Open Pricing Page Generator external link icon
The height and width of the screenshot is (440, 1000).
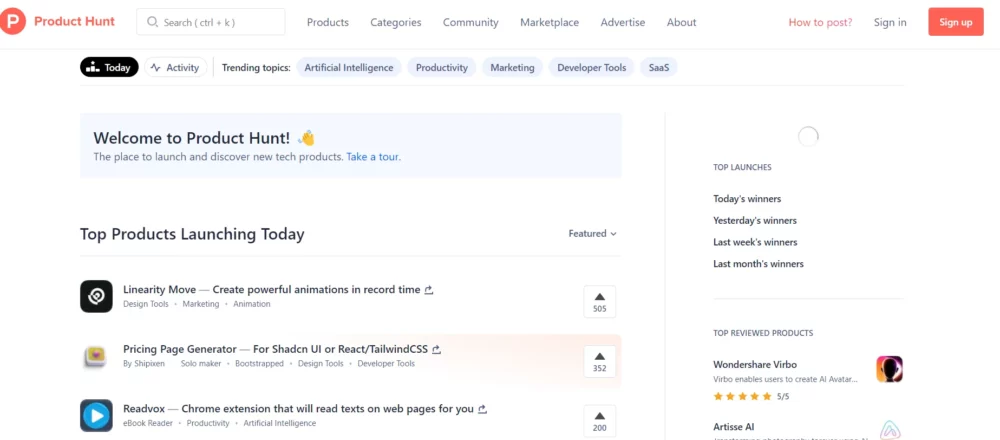point(437,349)
